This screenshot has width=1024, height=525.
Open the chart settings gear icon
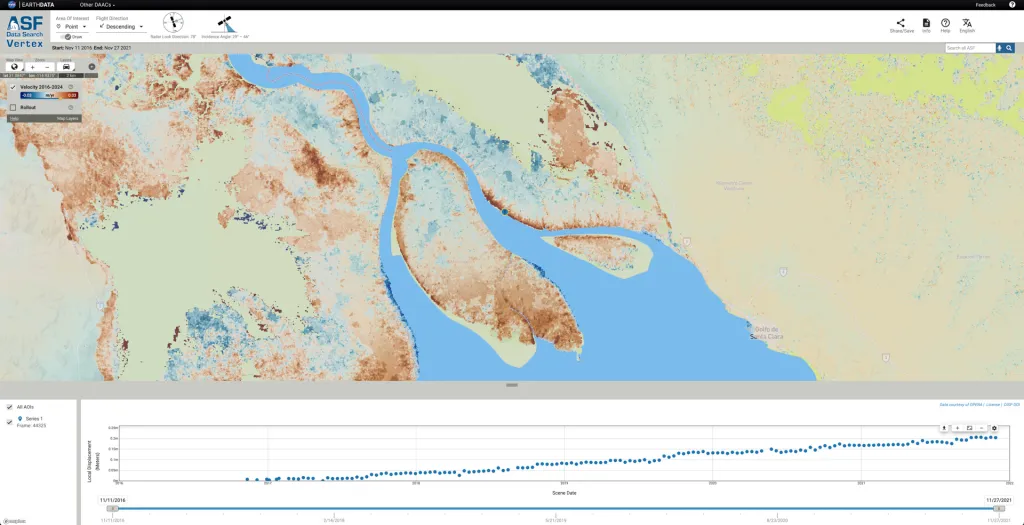(x=994, y=428)
